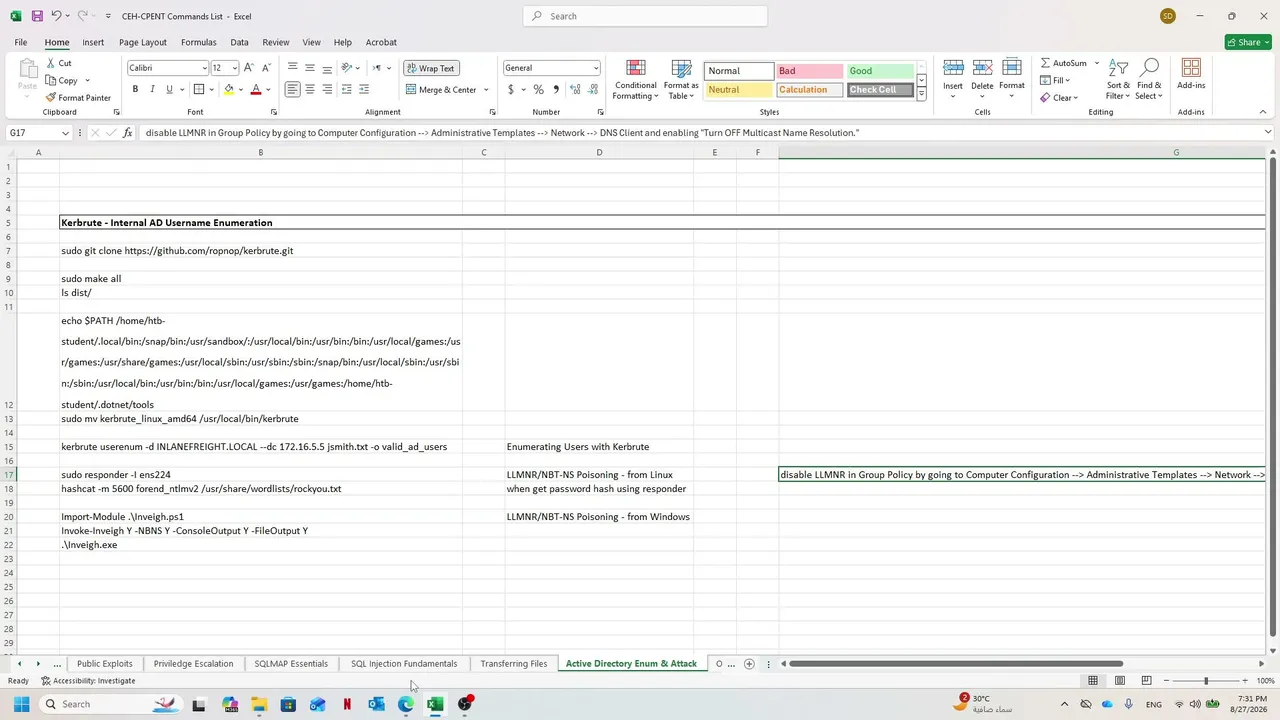Apply the Good cell style

tap(880, 71)
